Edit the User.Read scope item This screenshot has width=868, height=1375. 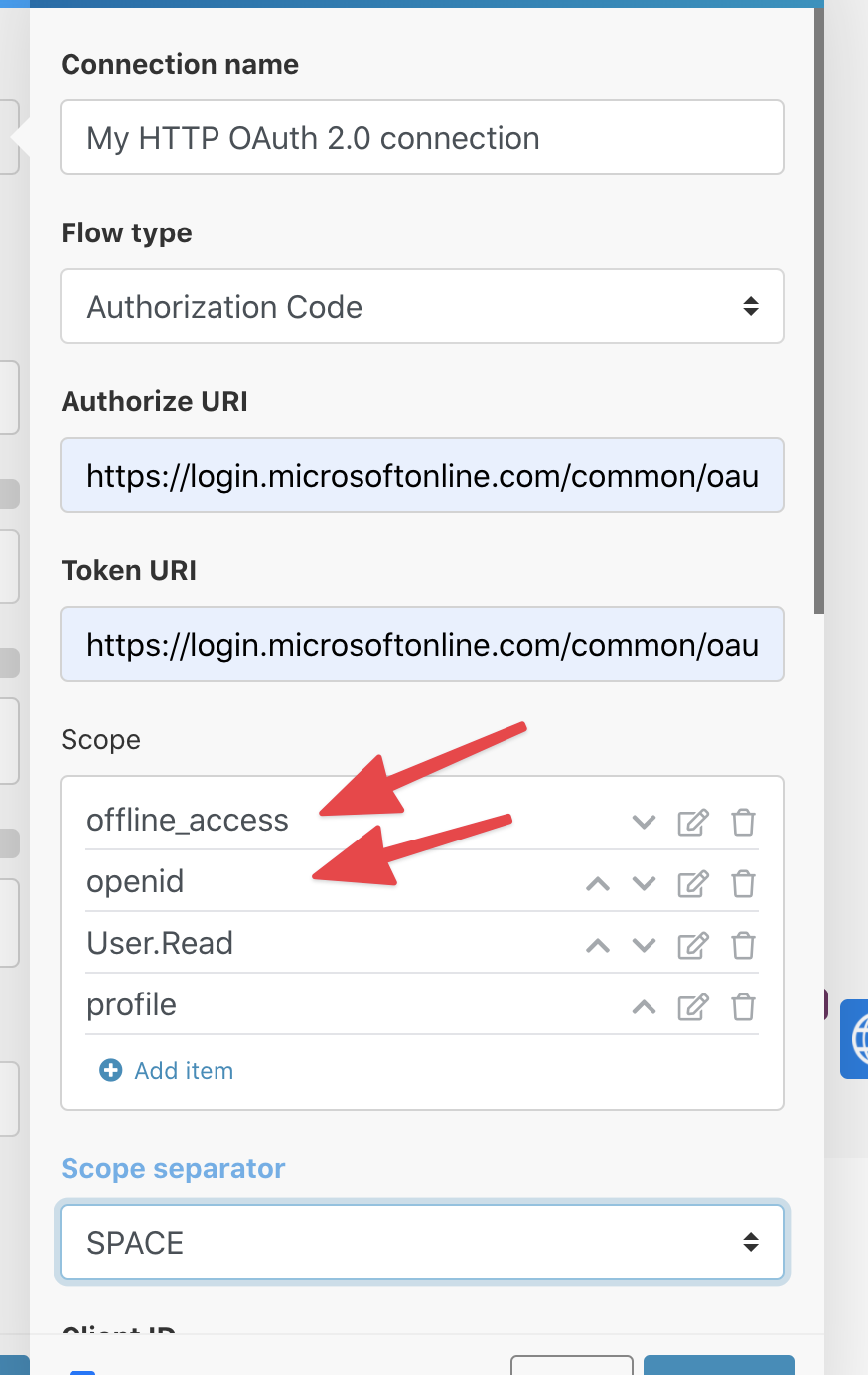coord(693,945)
